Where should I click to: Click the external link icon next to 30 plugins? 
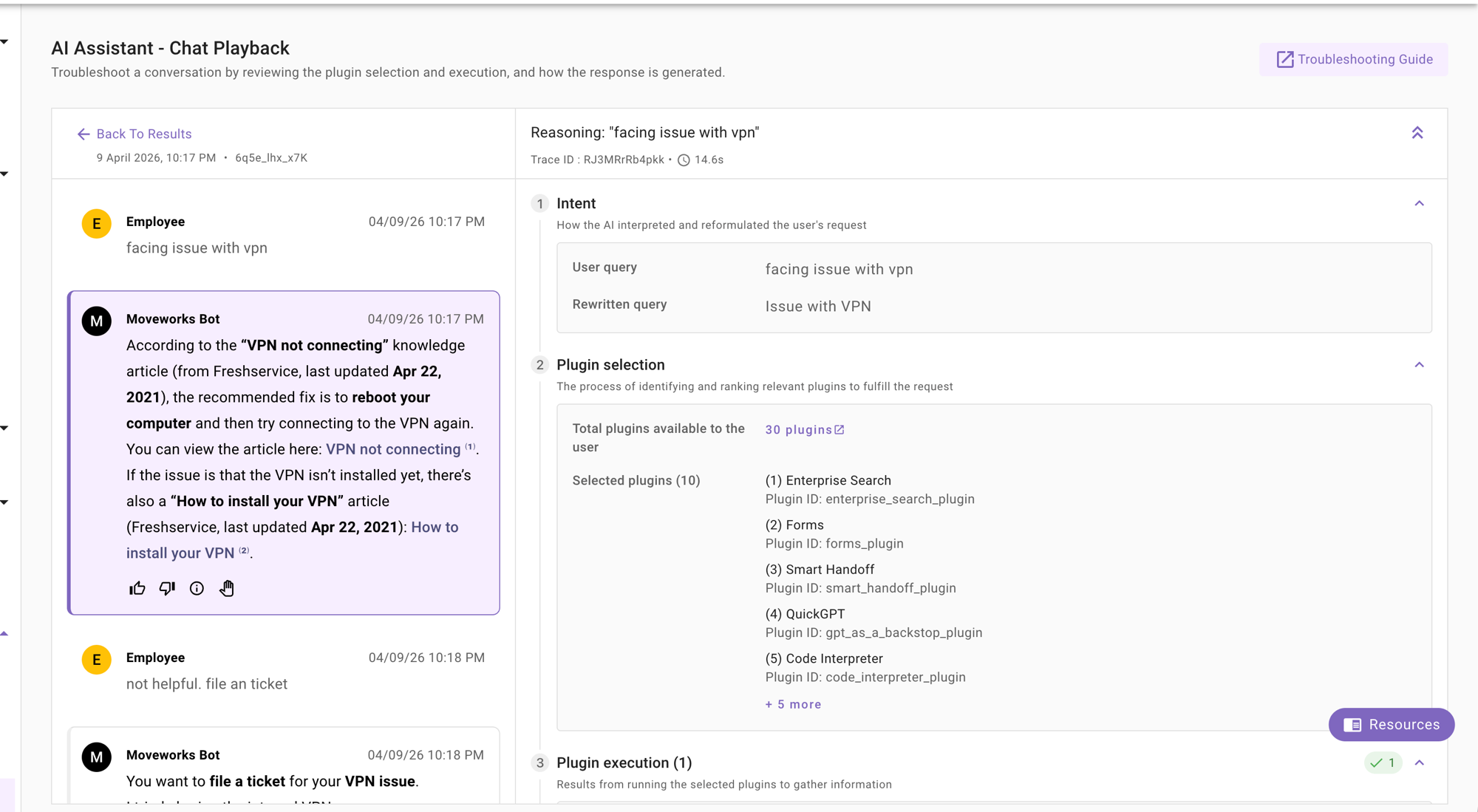pyautogui.click(x=840, y=429)
